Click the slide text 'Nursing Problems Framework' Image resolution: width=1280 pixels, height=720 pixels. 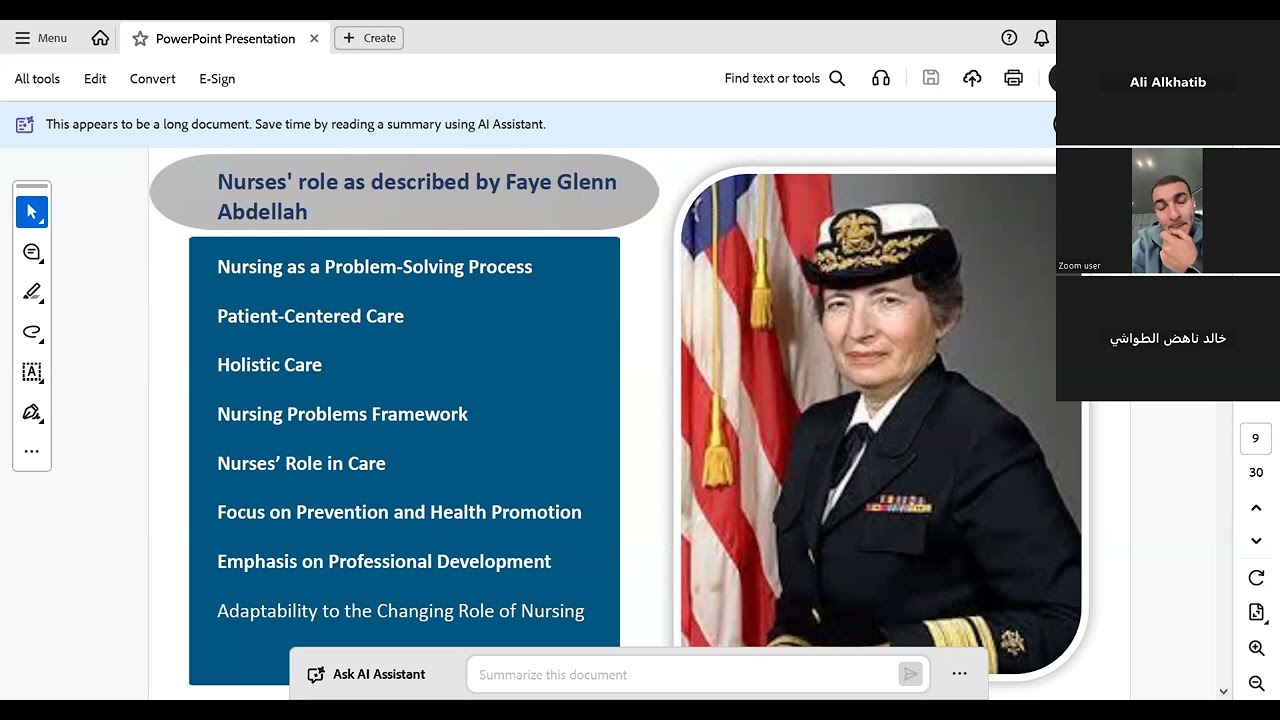(x=342, y=414)
